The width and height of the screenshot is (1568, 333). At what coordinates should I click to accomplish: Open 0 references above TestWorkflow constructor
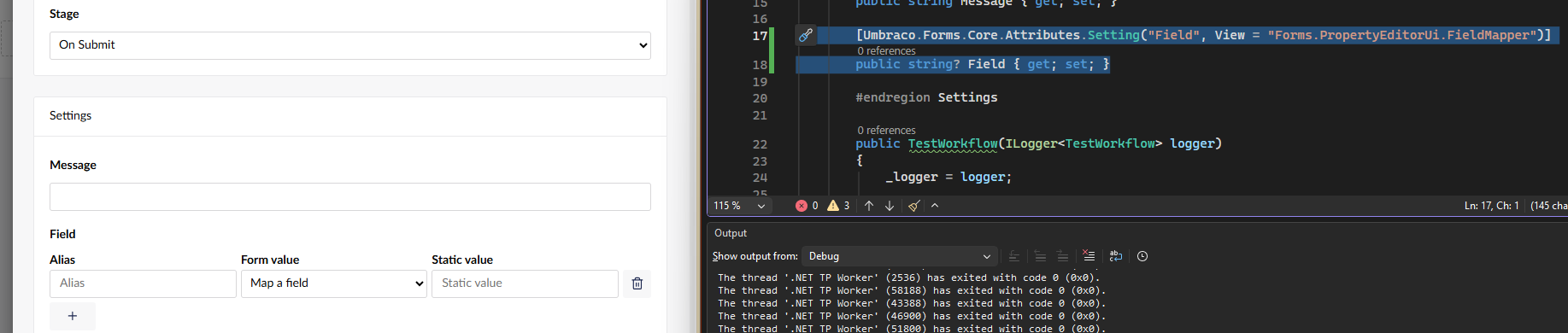(886, 131)
